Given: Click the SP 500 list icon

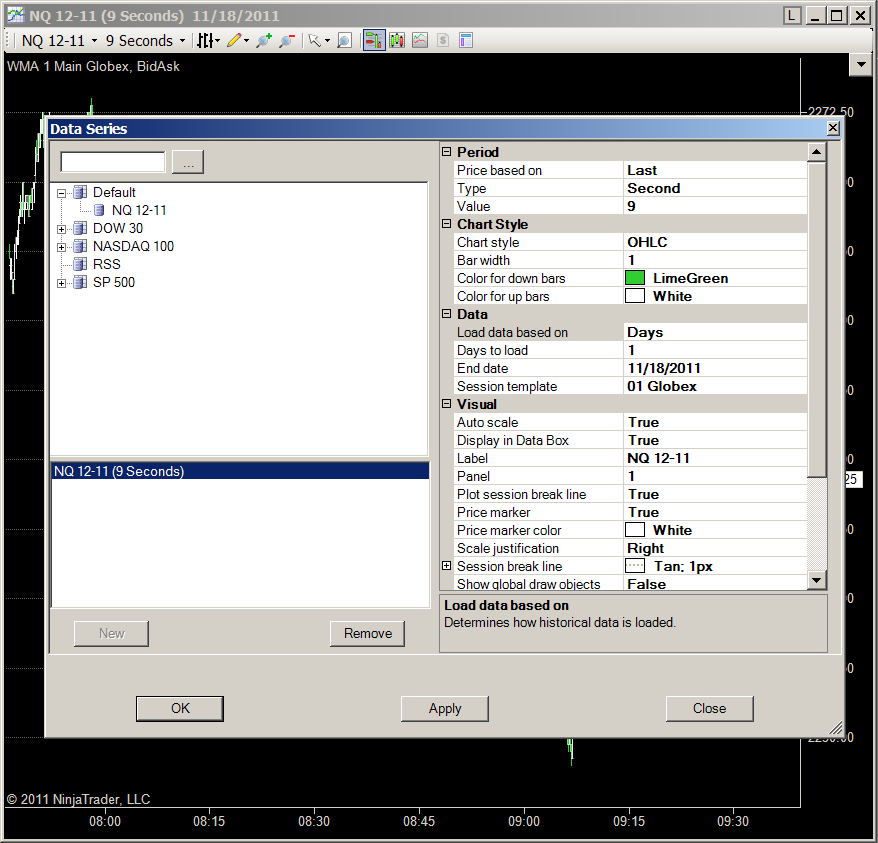Looking at the screenshot, I should (x=80, y=282).
